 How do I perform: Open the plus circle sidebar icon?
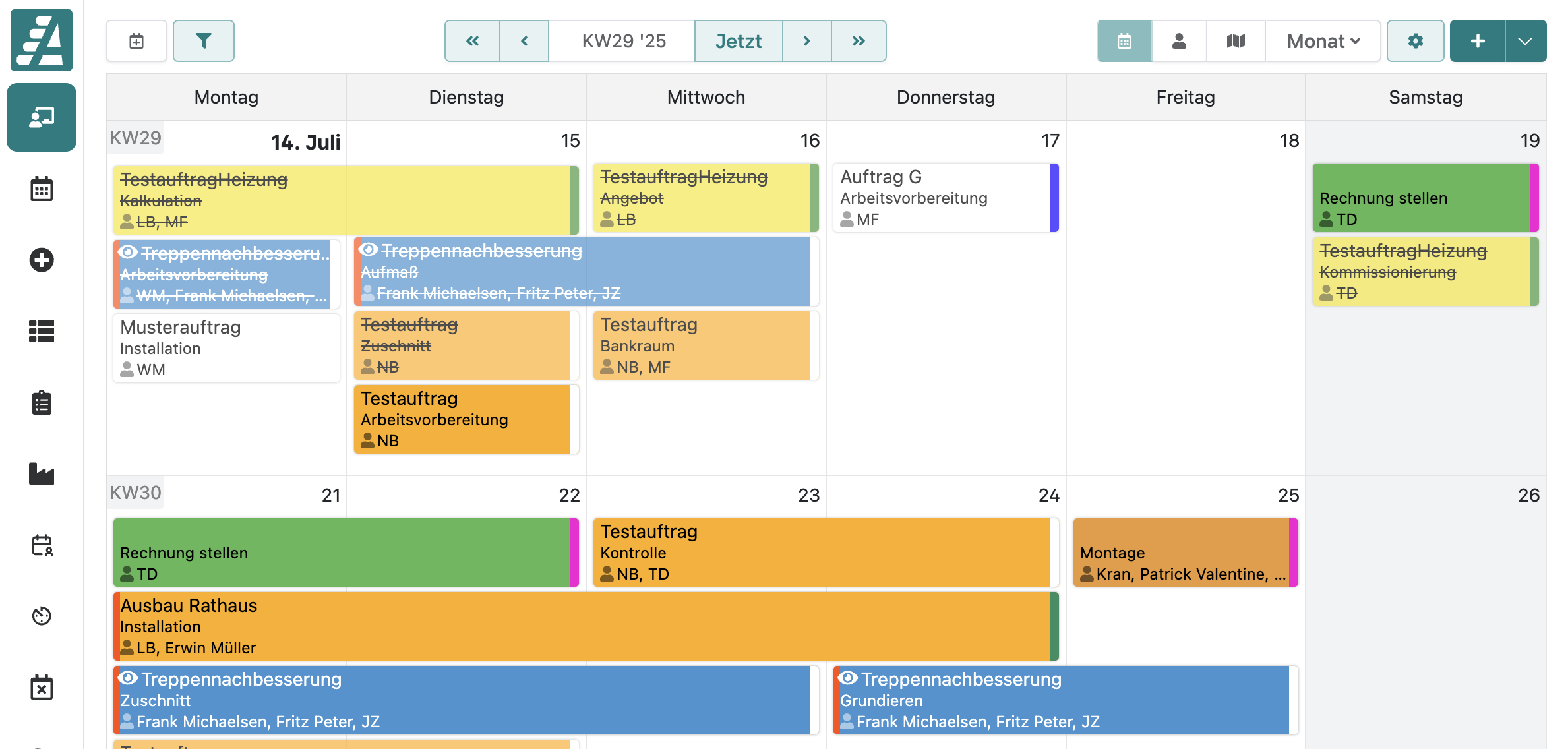point(42,260)
